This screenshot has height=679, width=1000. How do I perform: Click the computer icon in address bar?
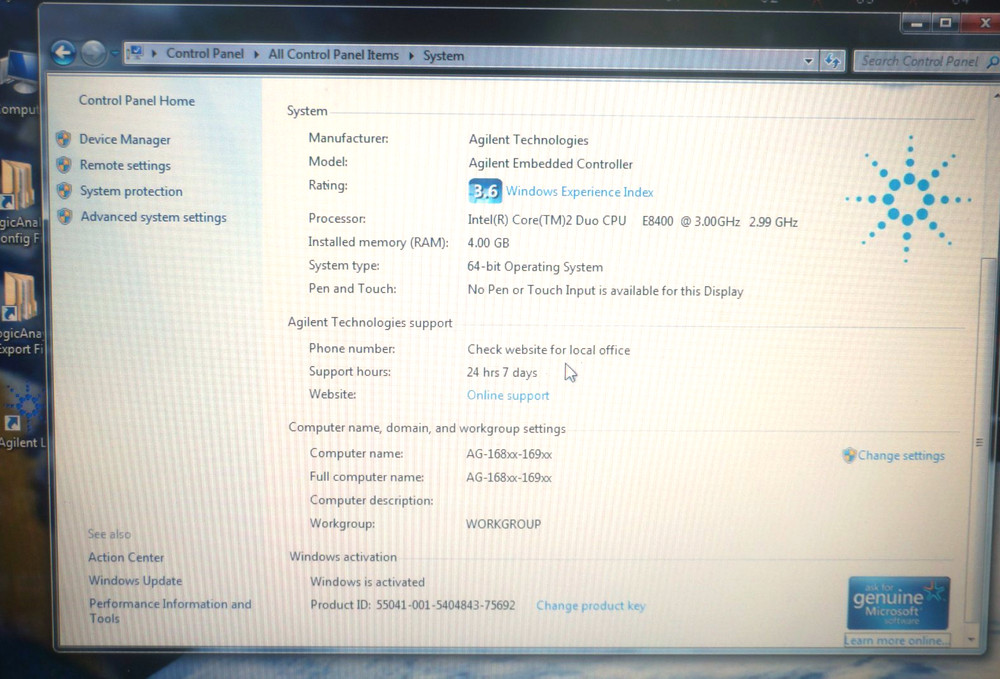(135, 53)
